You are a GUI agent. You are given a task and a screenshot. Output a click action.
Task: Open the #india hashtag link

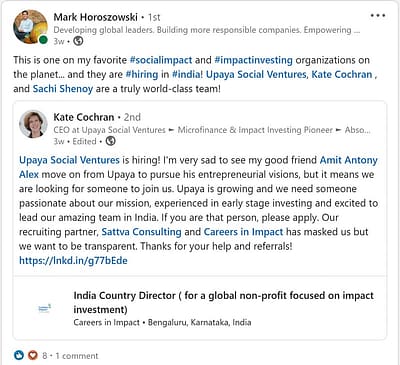187,74
